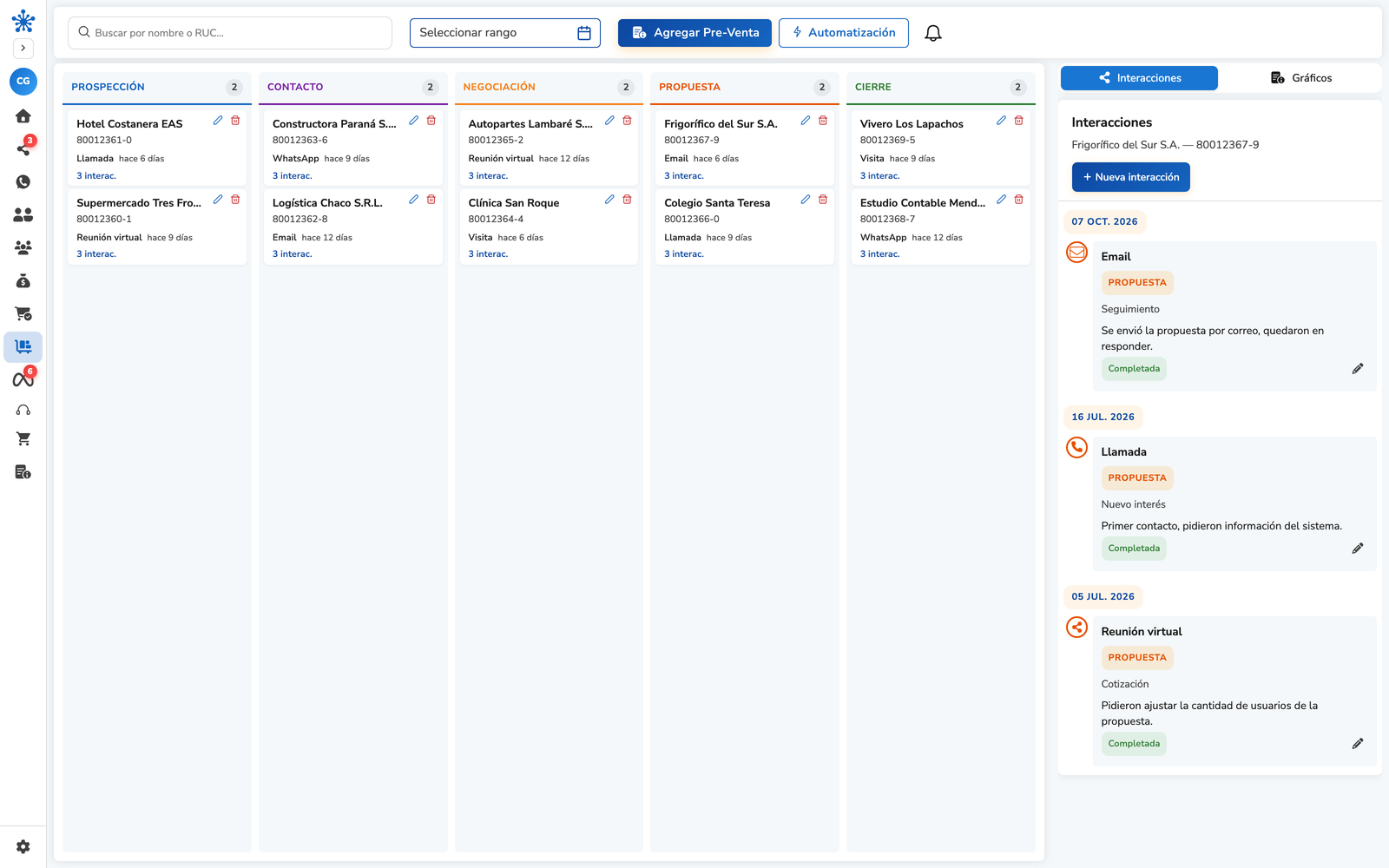Open the people group sidebar icon
Image resolution: width=1389 pixels, height=868 pixels.
23,247
